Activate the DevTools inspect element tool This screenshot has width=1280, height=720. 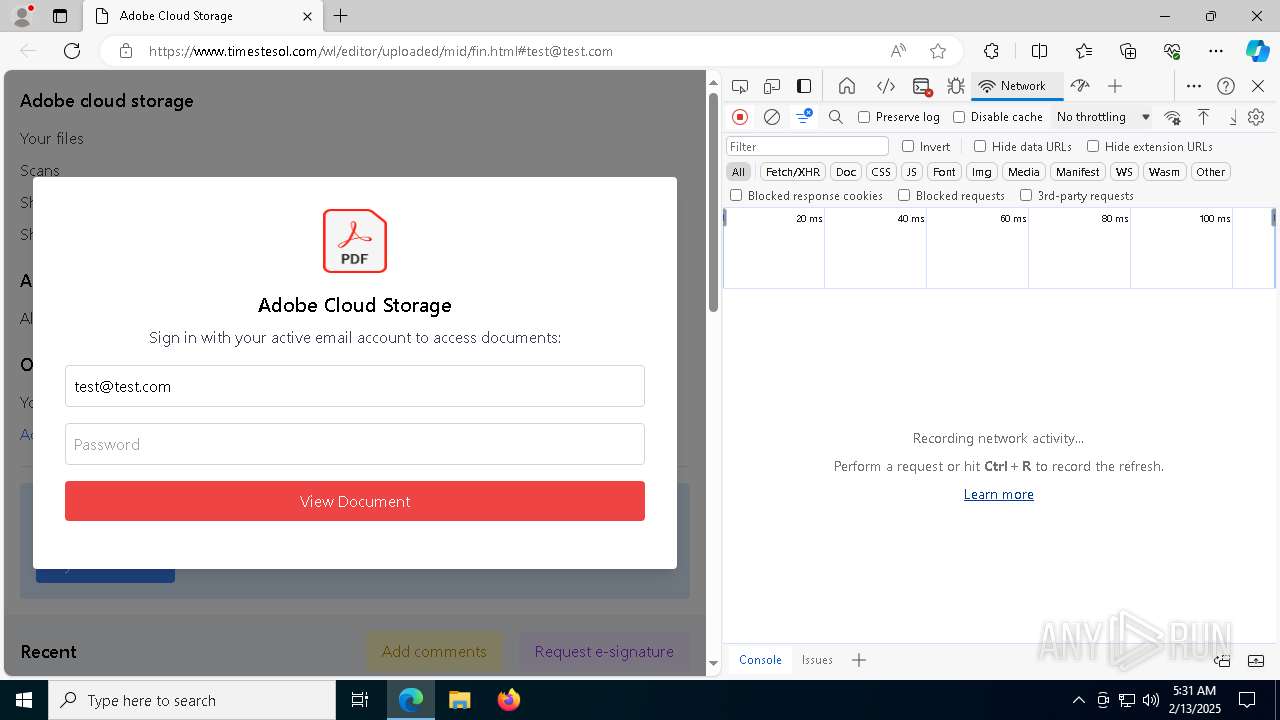739,86
